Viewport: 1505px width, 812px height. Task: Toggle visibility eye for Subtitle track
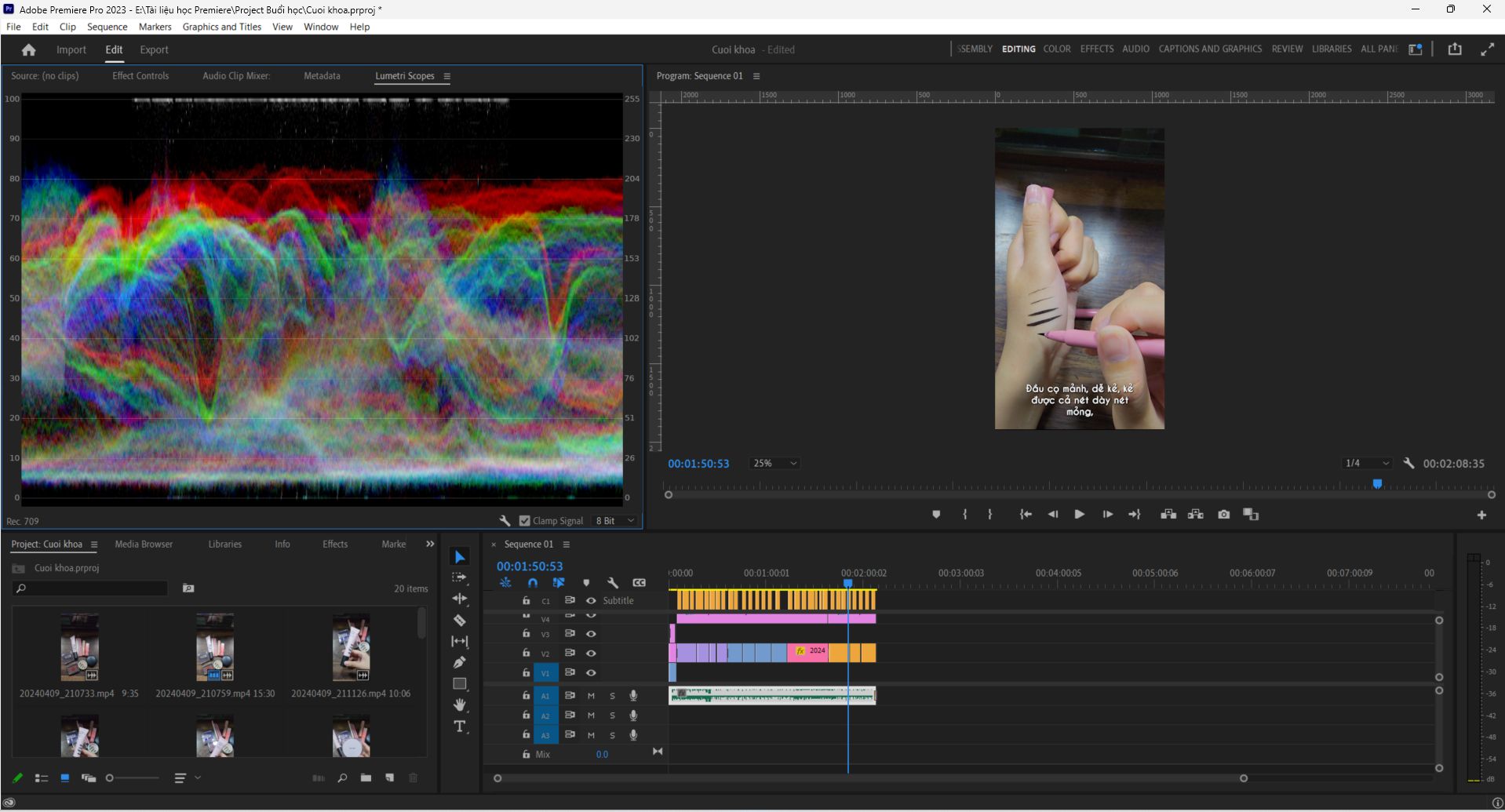[x=591, y=601]
